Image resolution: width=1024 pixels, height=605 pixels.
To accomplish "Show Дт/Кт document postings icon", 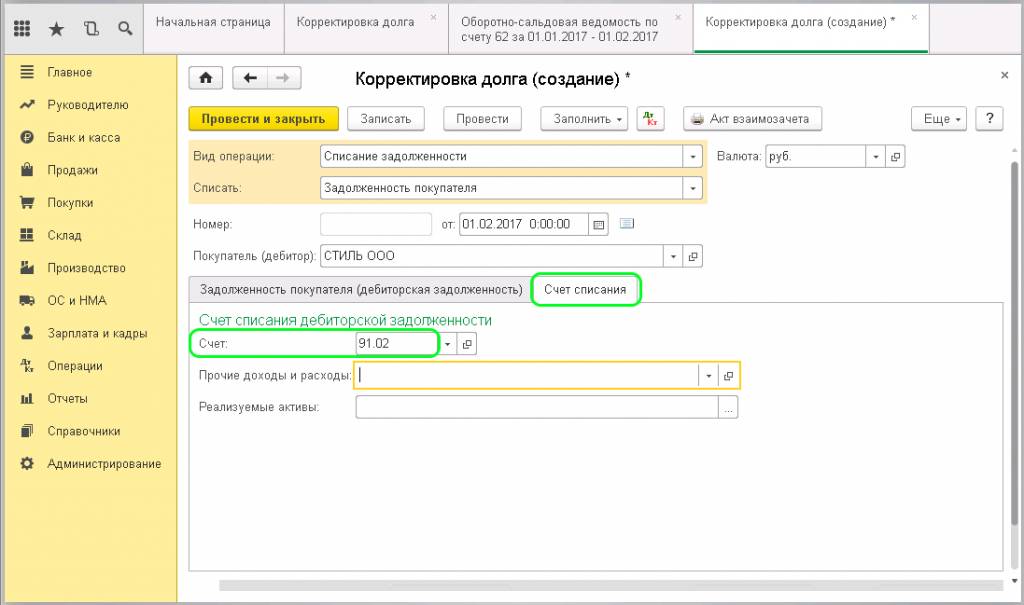I will point(650,119).
